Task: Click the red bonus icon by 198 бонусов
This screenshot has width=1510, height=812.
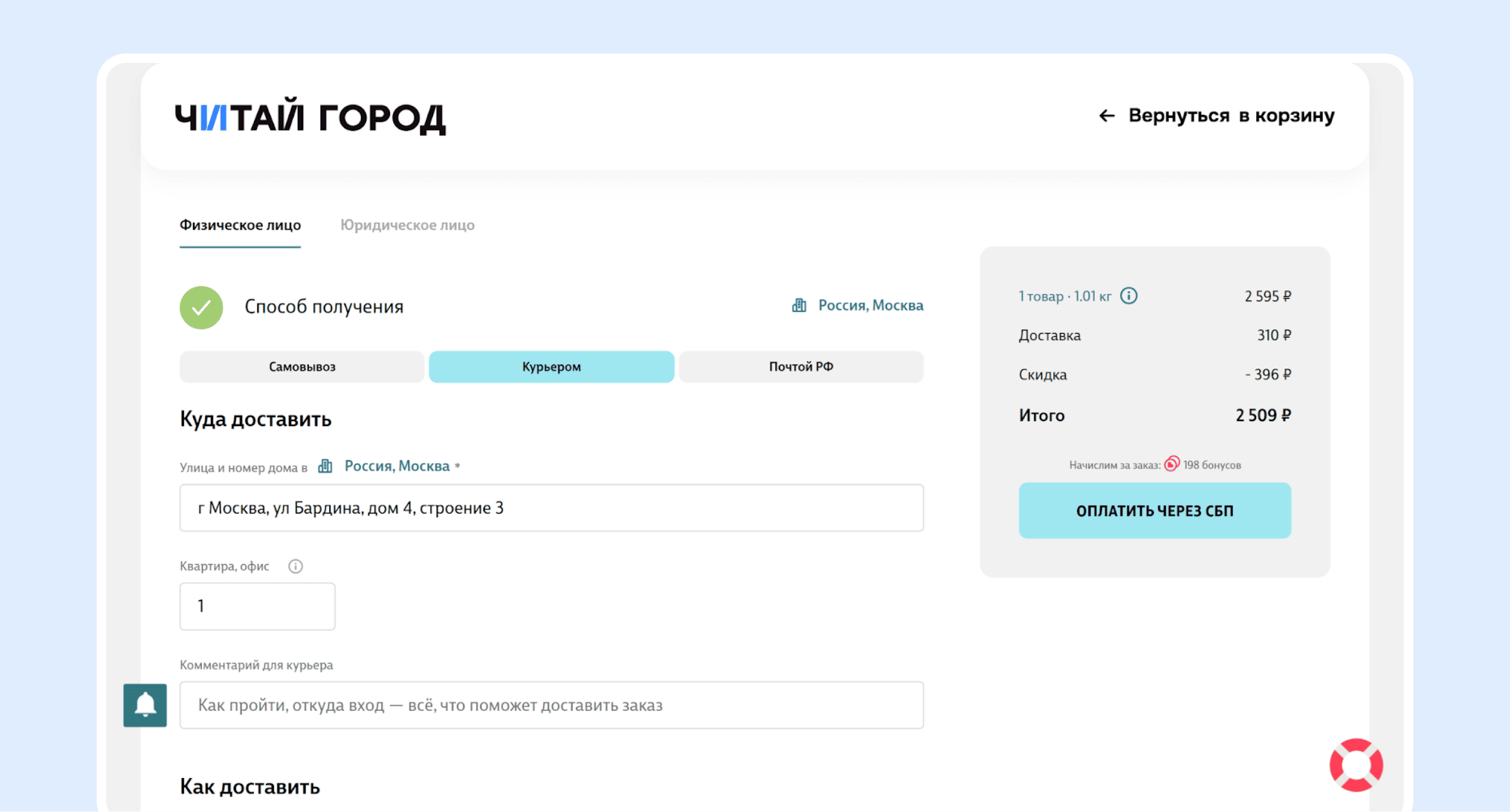Action: click(1171, 464)
